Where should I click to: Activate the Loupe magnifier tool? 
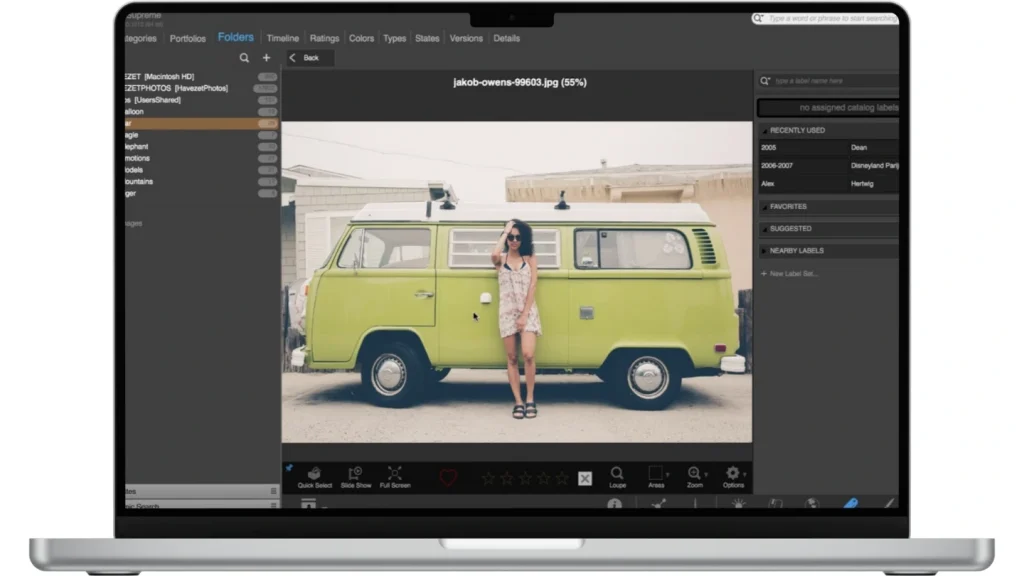click(617, 474)
